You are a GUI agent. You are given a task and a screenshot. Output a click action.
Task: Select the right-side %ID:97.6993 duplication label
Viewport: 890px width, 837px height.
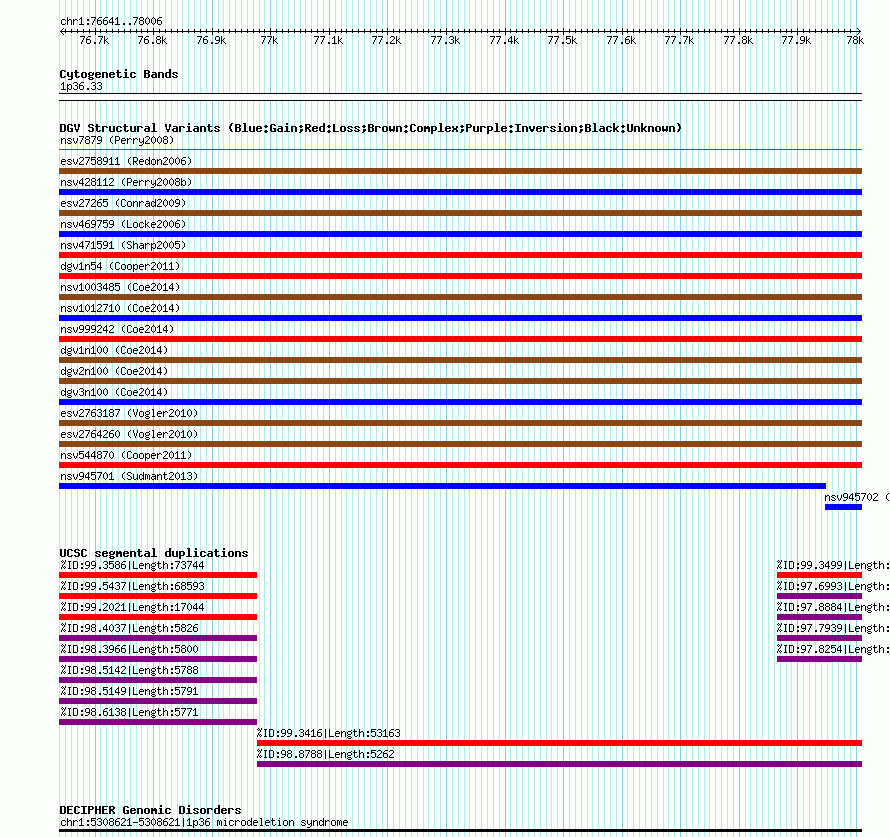[833, 586]
